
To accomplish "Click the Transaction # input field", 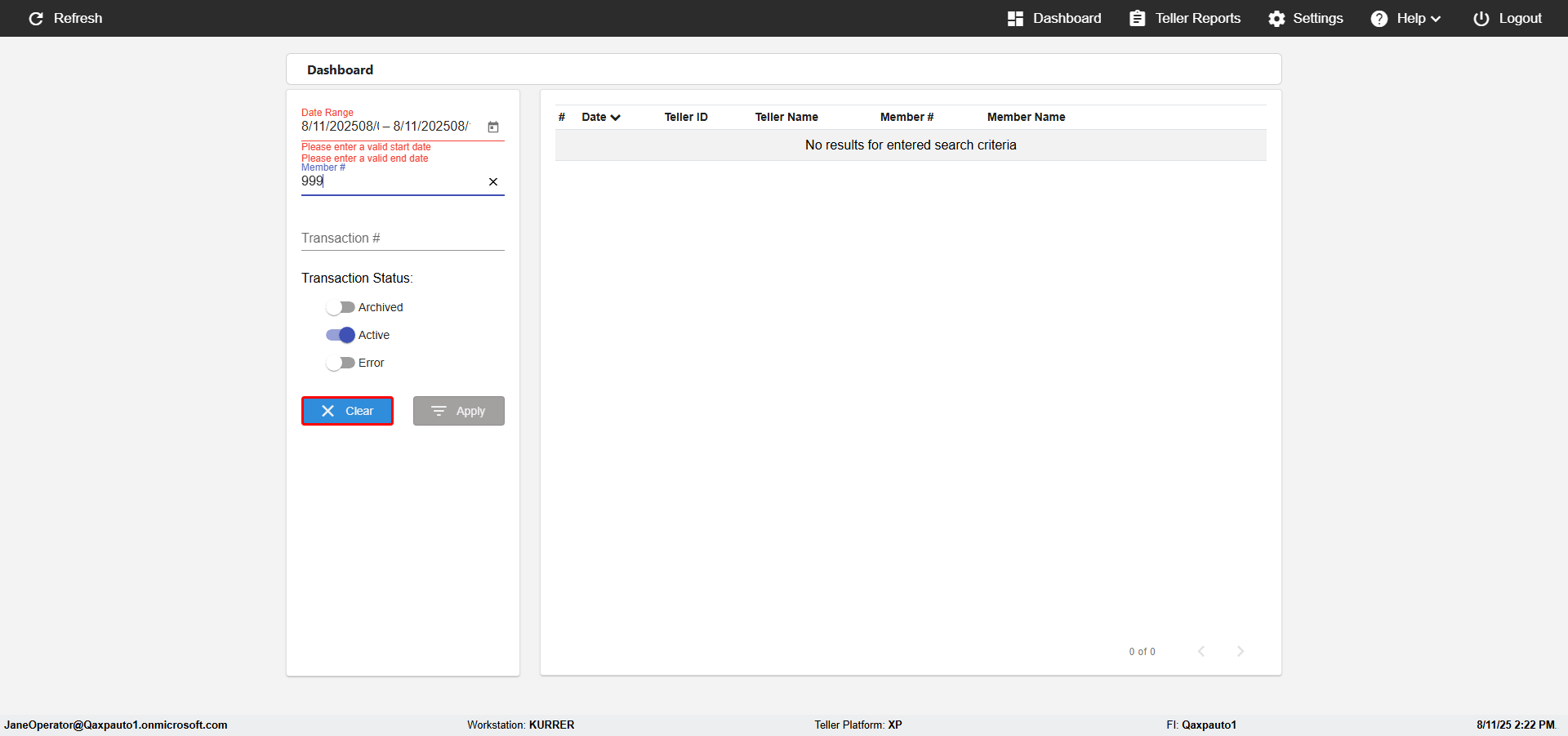I will click(403, 238).
